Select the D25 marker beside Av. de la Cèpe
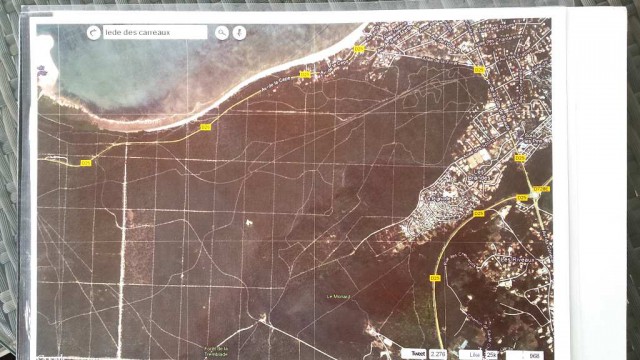This screenshot has height=360, width=640. pyautogui.click(x=305, y=75)
